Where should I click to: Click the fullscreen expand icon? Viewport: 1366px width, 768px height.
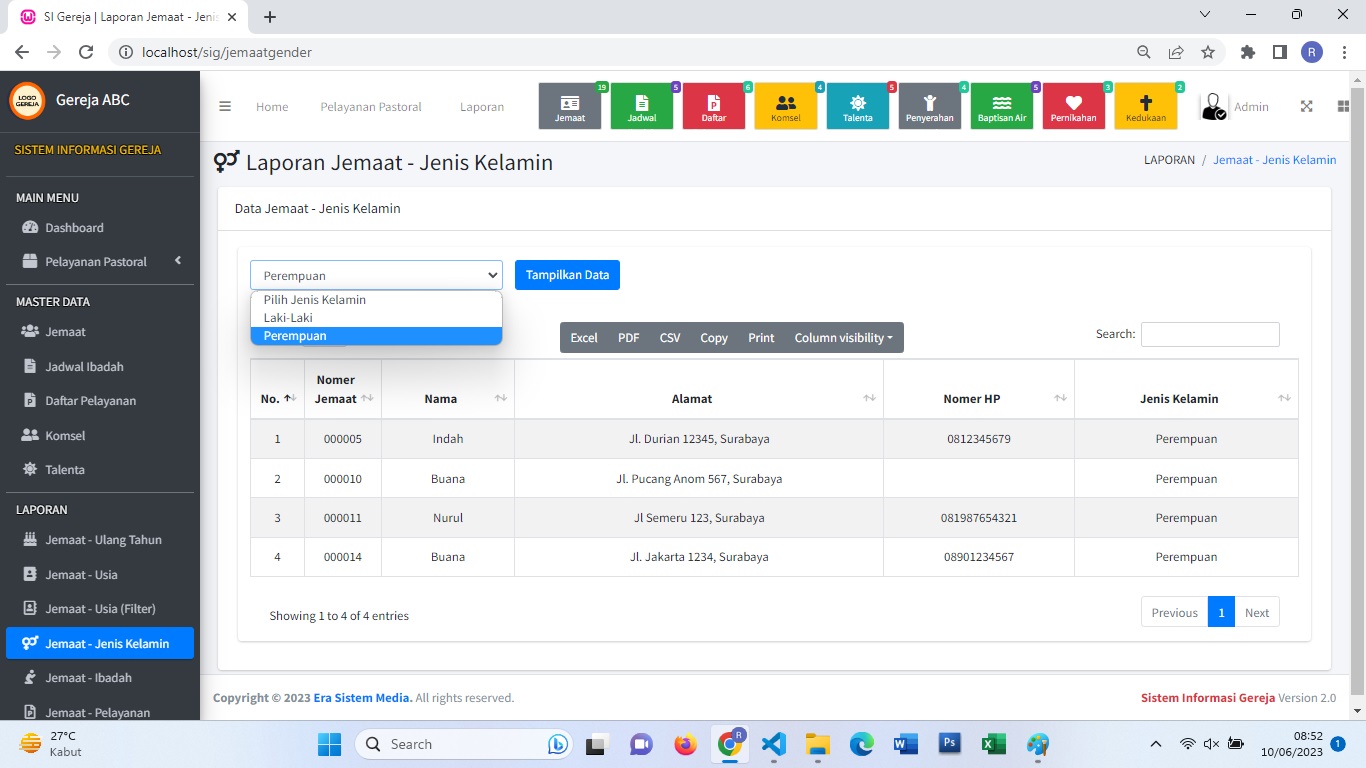(1306, 107)
